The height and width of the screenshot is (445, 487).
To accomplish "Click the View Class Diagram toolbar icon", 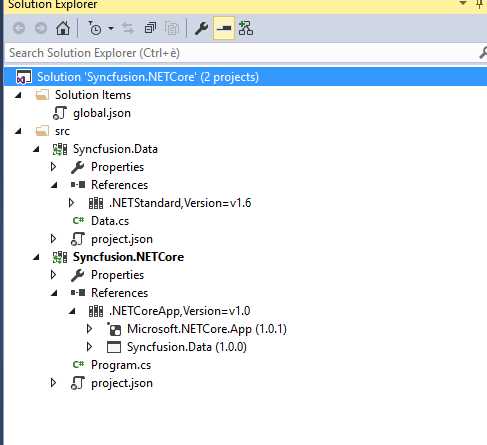I will [x=246, y=28].
